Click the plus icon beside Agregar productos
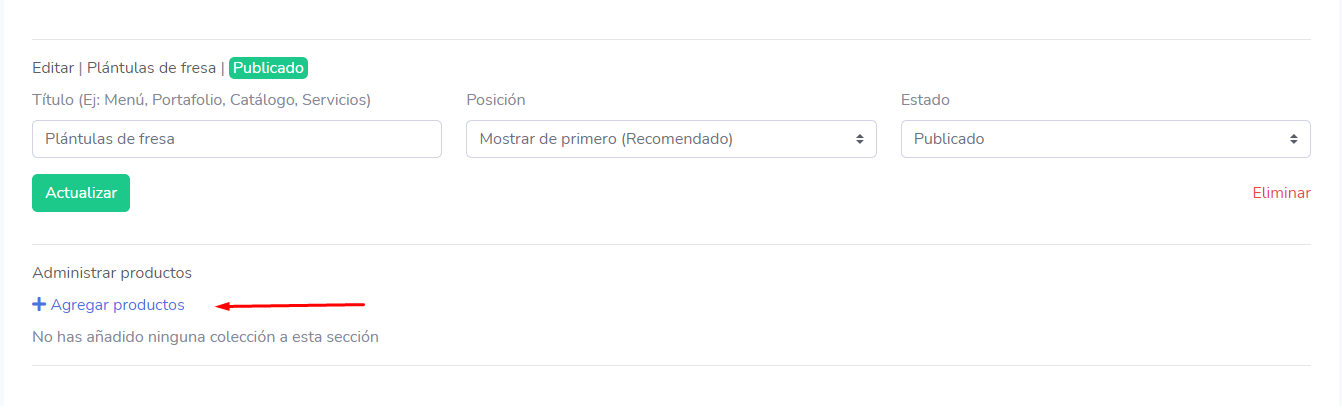1342x414 pixels. 39,305
